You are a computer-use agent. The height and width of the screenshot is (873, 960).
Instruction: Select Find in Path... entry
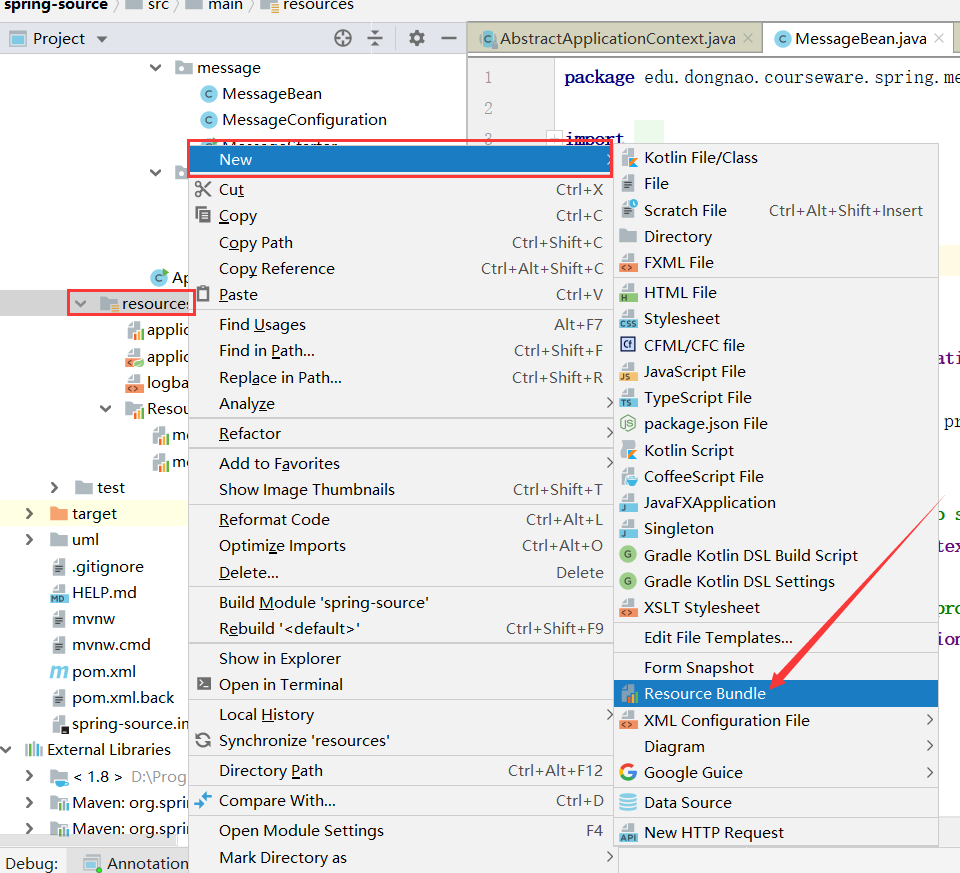(x=401, y=351)
